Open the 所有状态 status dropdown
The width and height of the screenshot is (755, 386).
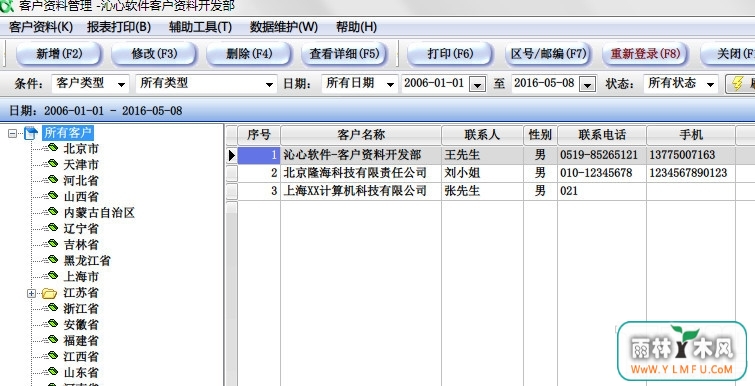[x=711, y=85]
